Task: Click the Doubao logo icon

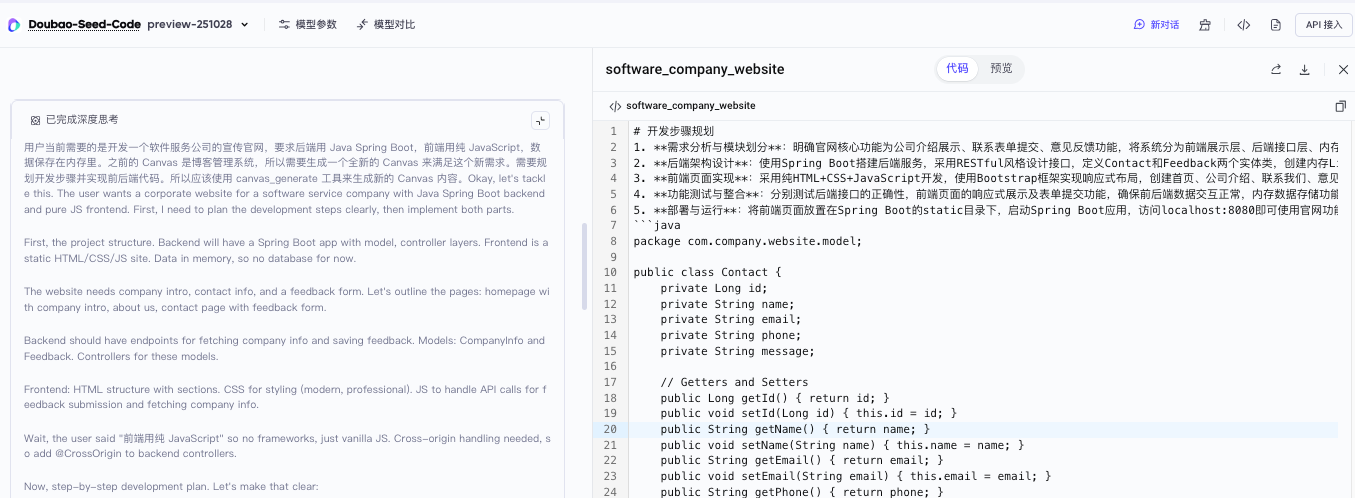Action: point(14,25)
